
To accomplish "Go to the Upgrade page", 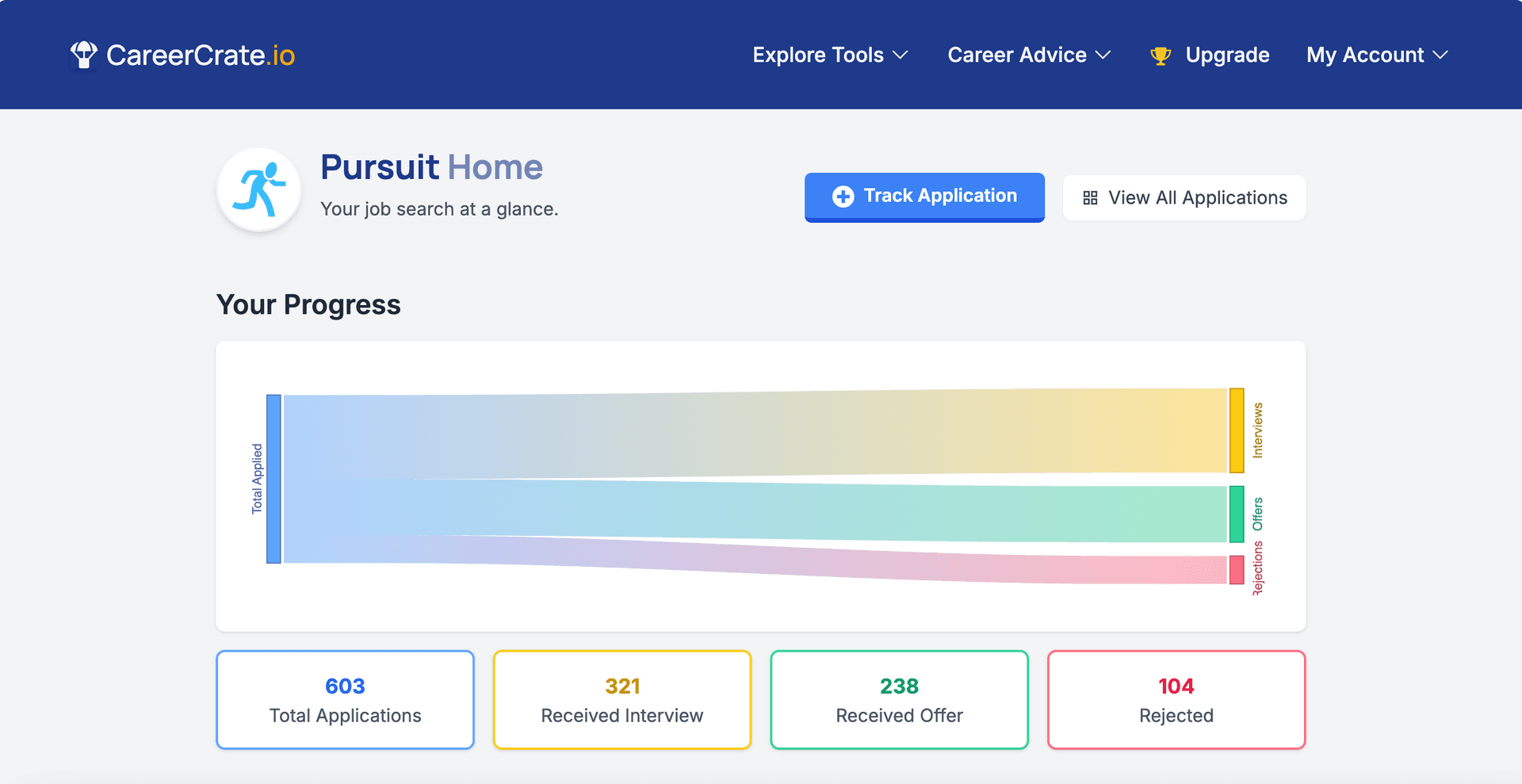I will pyautogui.click(x=1210, y=55).
